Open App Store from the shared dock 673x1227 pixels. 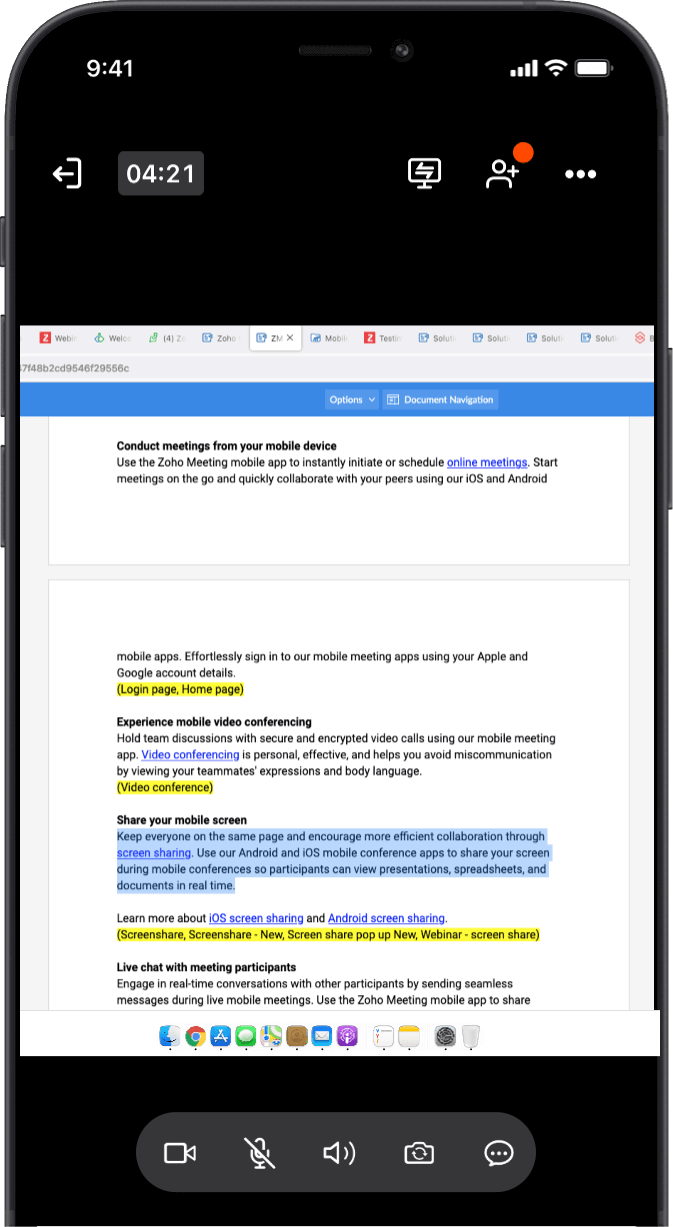[221, 1036]
